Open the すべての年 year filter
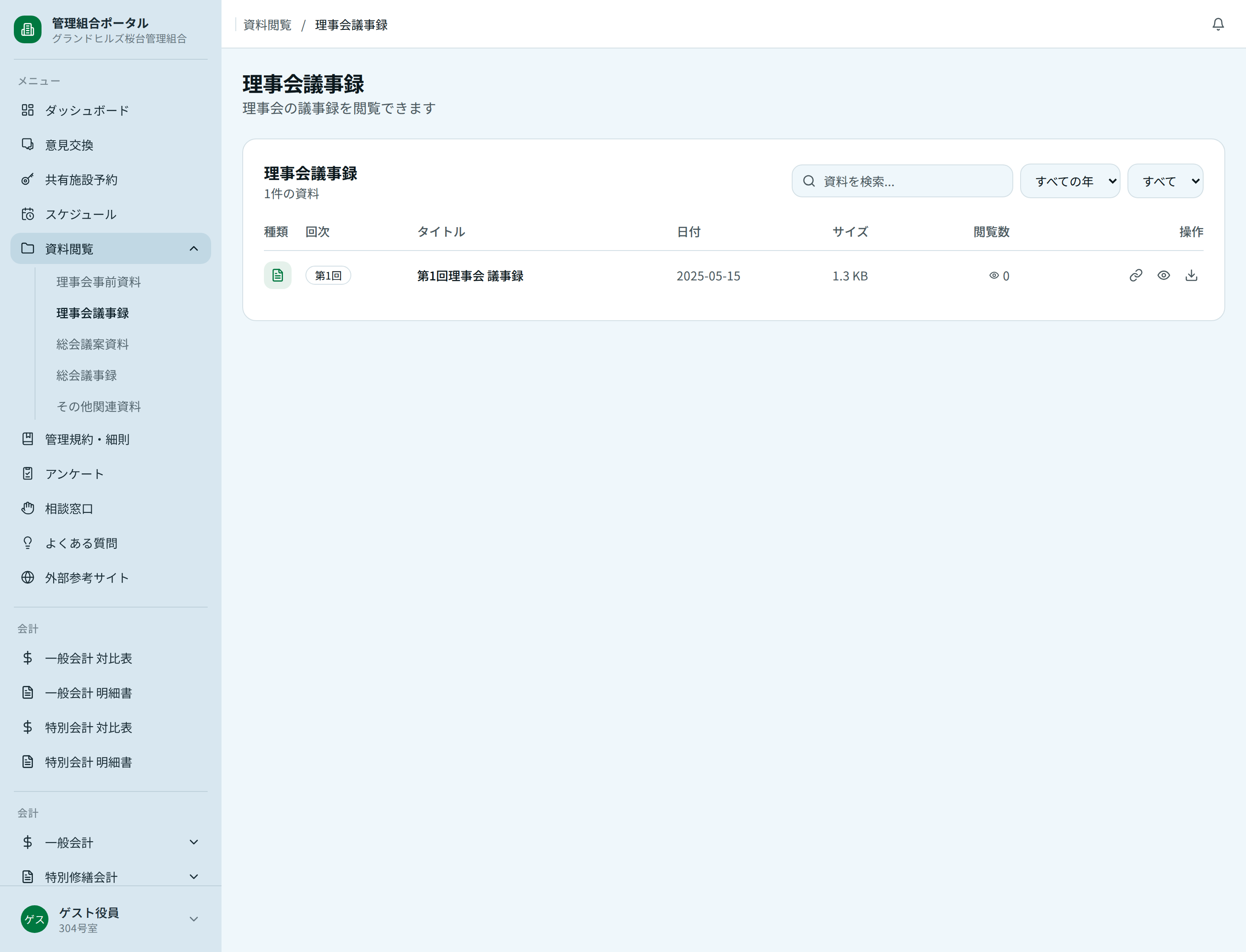The height and width of the screenshot is (952, 1246). point(1070,181)
